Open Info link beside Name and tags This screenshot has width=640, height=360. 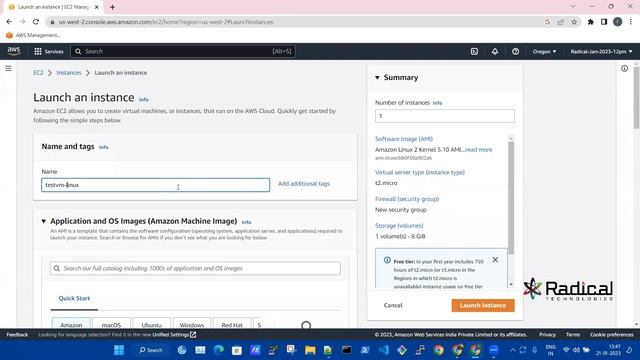pos(104,147)
